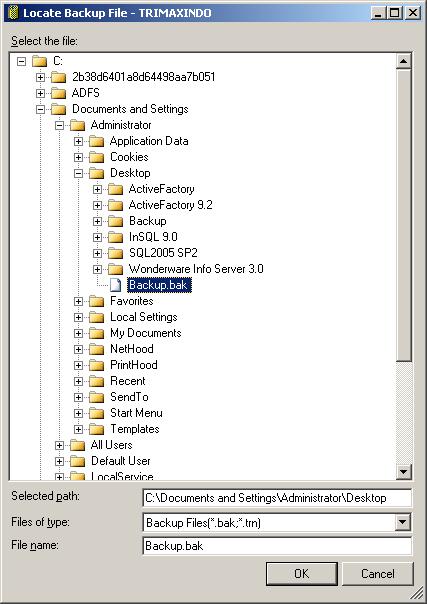The width and height of the screenshot is (427, 604).
Task: Expand the 2b38d6401a8d64498aa7b051 folder node
Action: click(40, 77)
